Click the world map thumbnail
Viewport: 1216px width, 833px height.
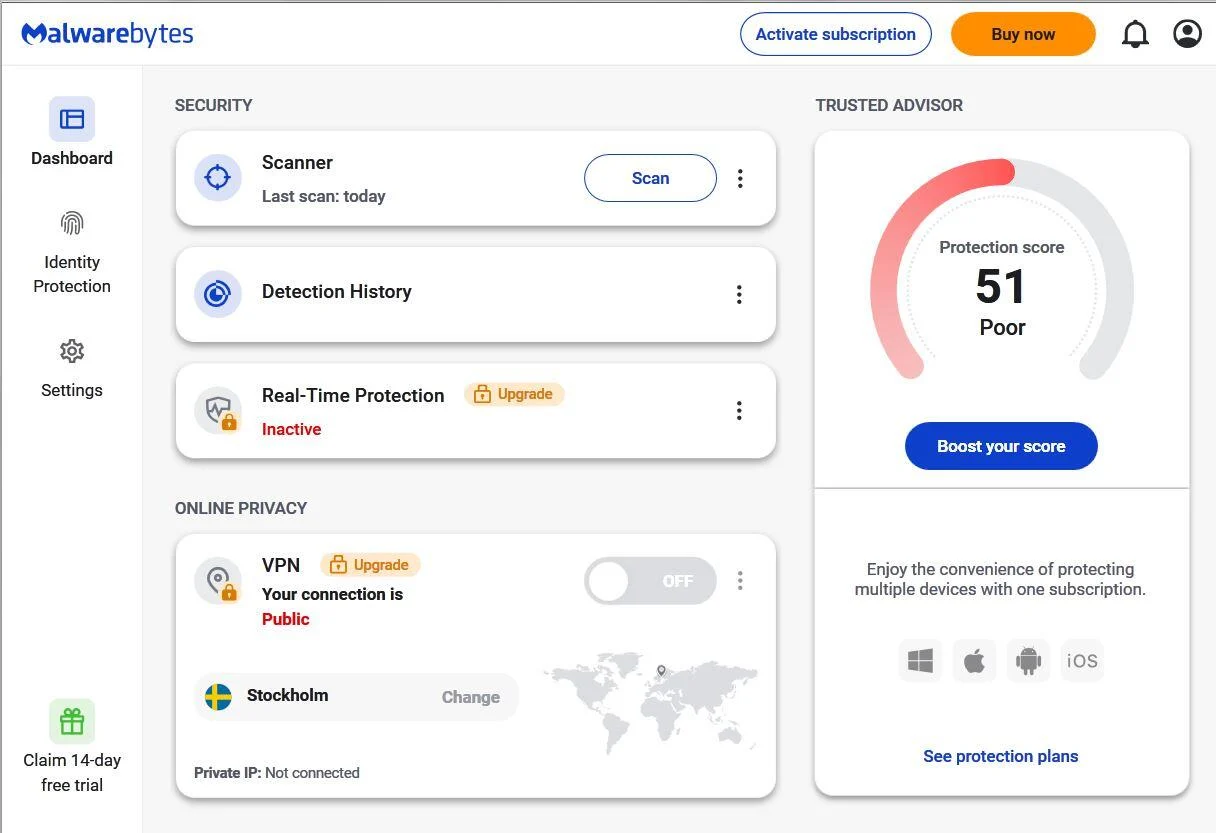click(x=650, y=703)
